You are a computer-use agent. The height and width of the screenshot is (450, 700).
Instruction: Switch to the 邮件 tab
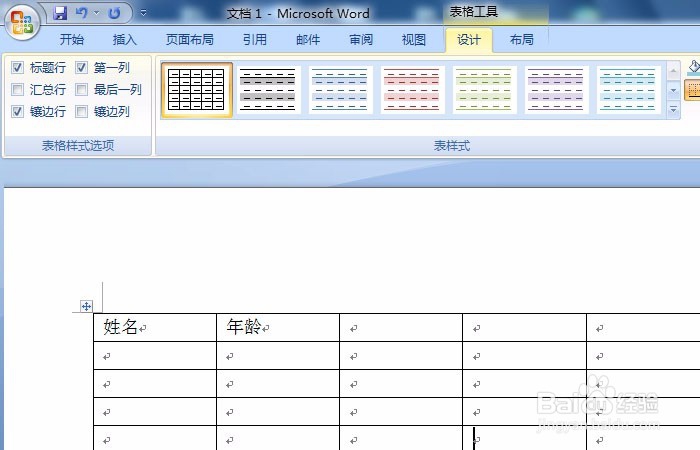(x=308, y=40)
